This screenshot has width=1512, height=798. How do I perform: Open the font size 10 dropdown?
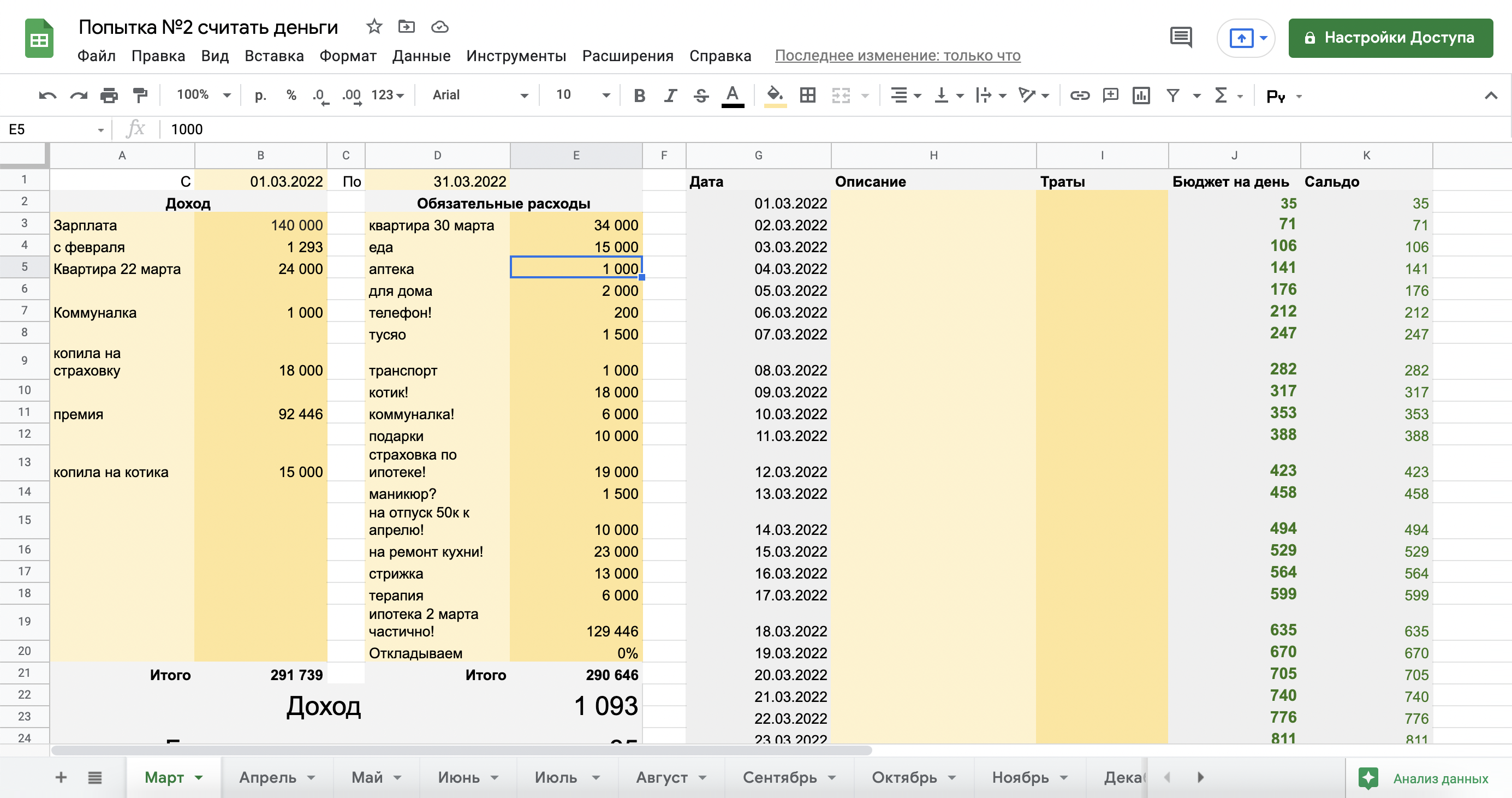[x=582, y=95]
